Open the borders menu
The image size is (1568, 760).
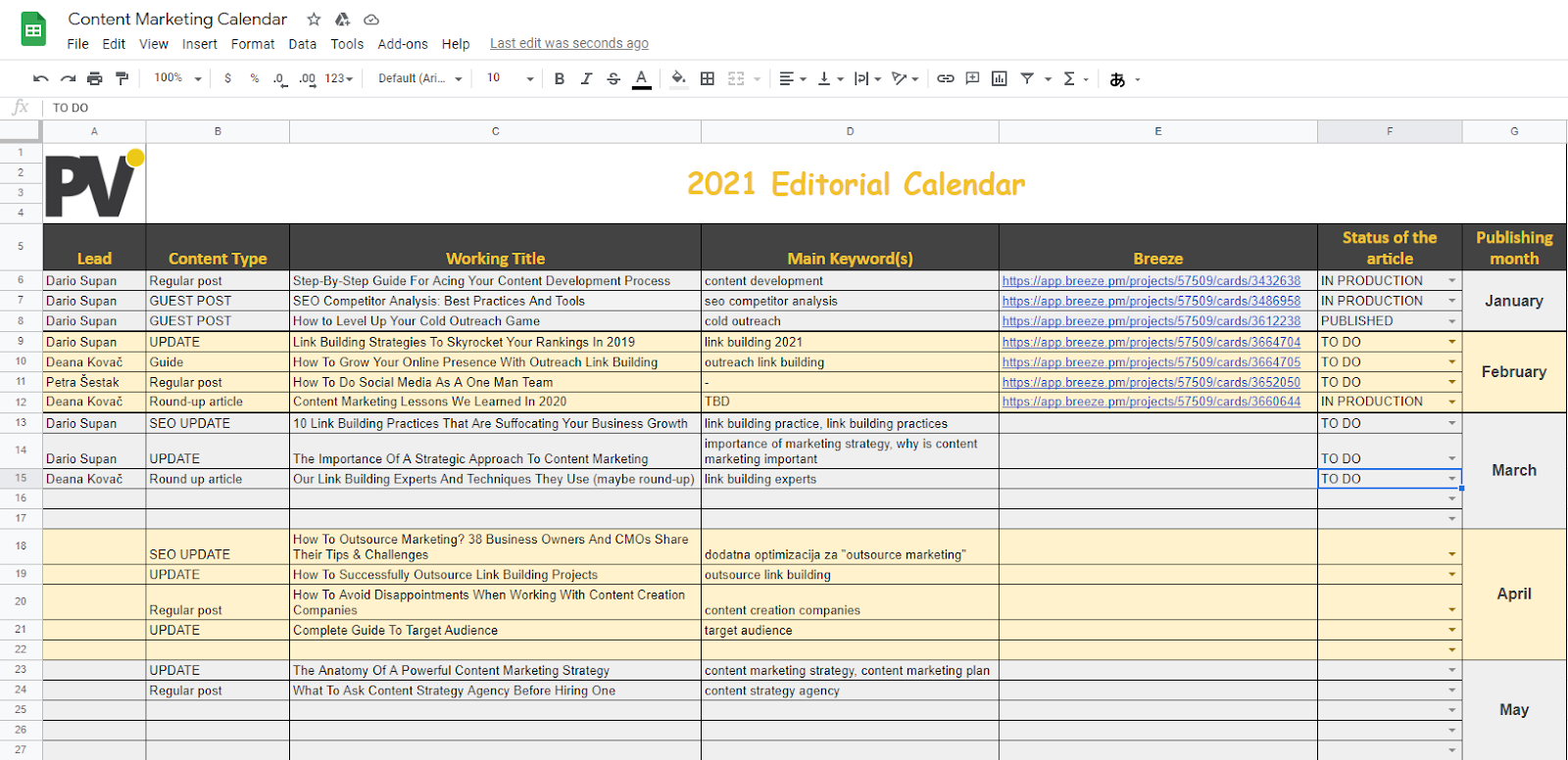[708, 78]
